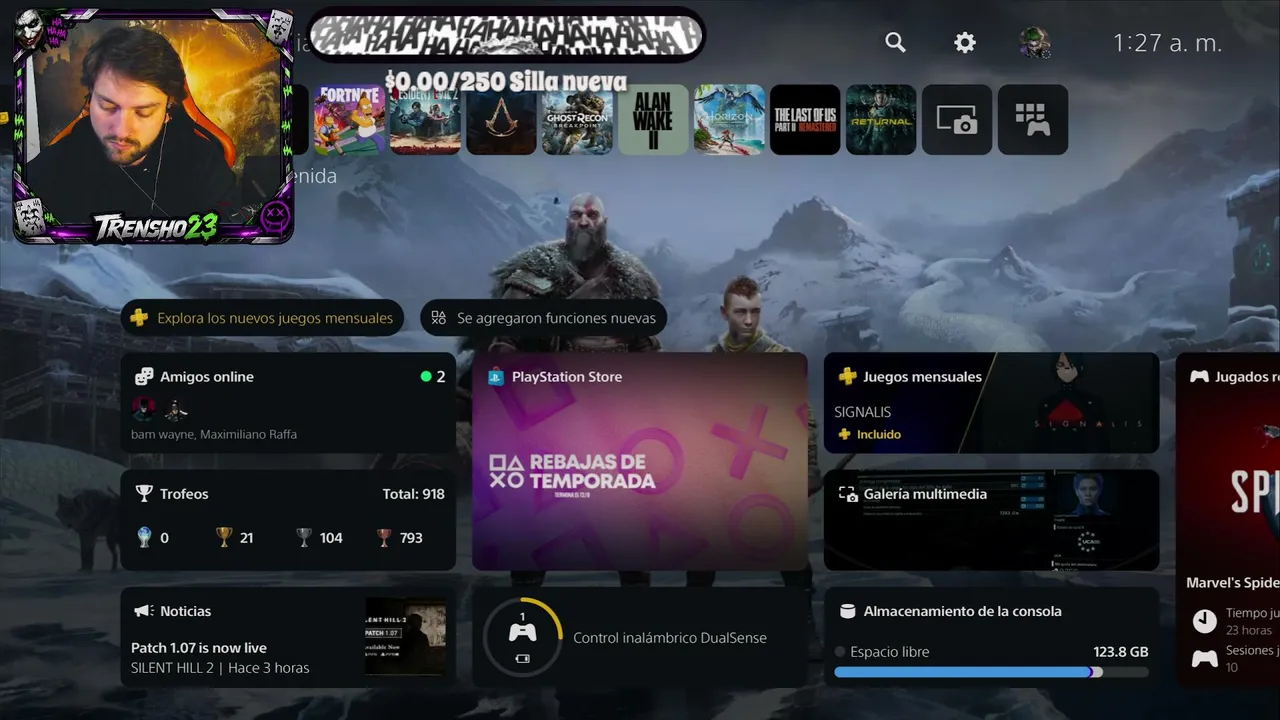Select the second friend avatar under Amigos online
The height and width of the screenshot is (720, 1280).
pyautogui.click(x=176, y=409)
